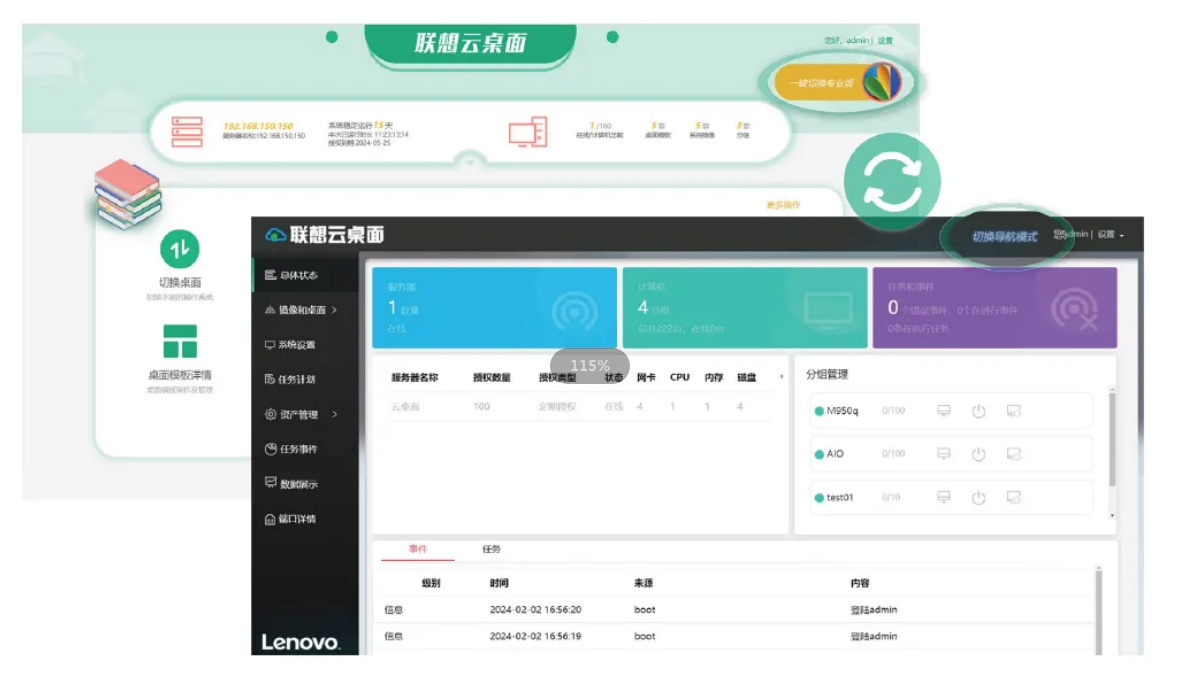Click the Lenovo logo at sidebar bottom

[x=300, y=642]
